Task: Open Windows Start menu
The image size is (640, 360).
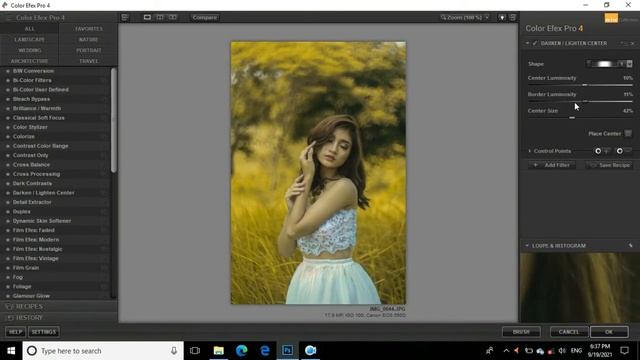Action: pos(11,351)
